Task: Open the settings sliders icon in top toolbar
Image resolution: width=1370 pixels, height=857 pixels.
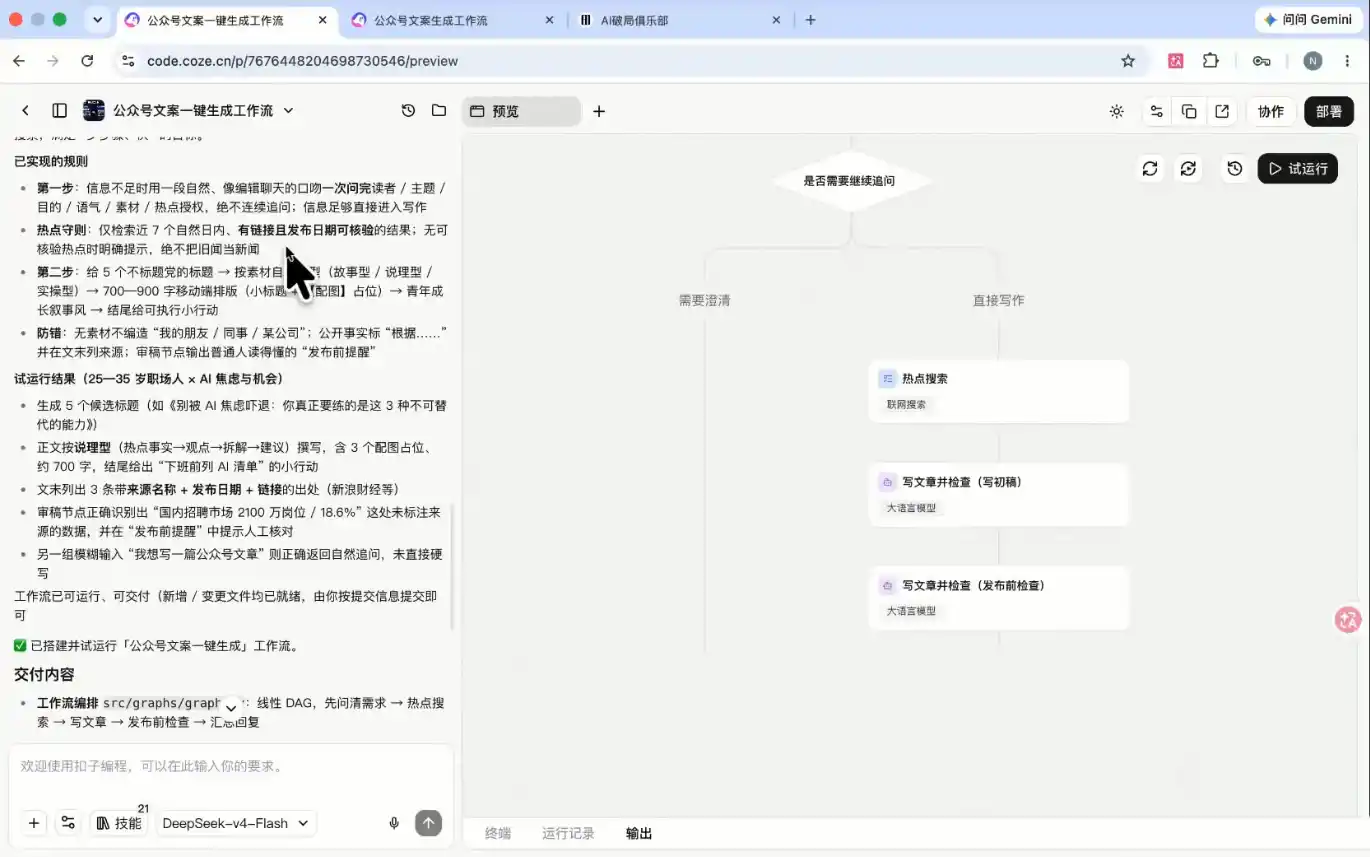Action: pyautogui.click(x=1157, y=112)
